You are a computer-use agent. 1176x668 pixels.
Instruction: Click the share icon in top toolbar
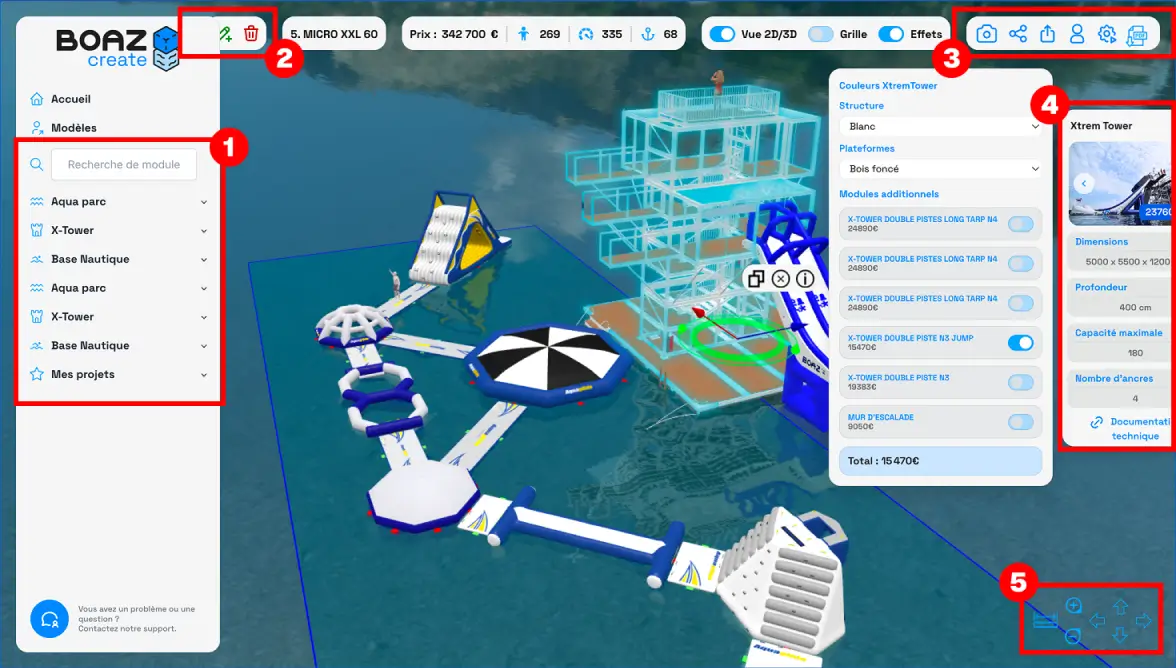(x=1018, y=34)
